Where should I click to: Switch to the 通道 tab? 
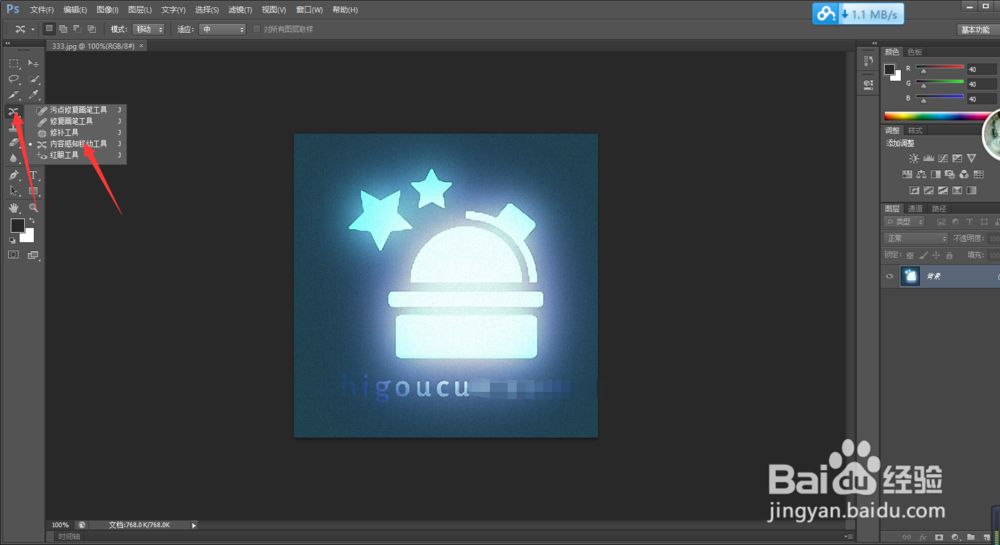(x=915, y=208)
